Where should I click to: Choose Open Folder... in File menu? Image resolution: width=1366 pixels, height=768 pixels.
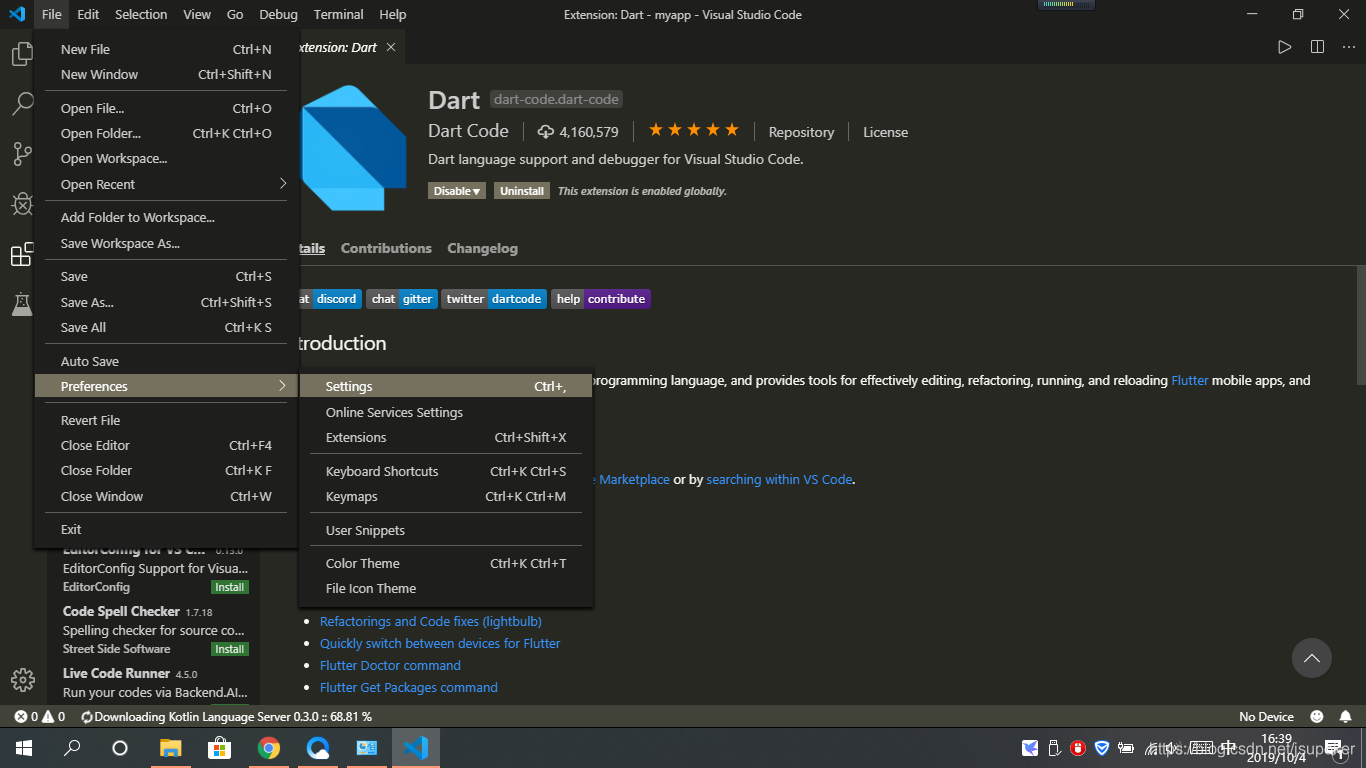167,133
